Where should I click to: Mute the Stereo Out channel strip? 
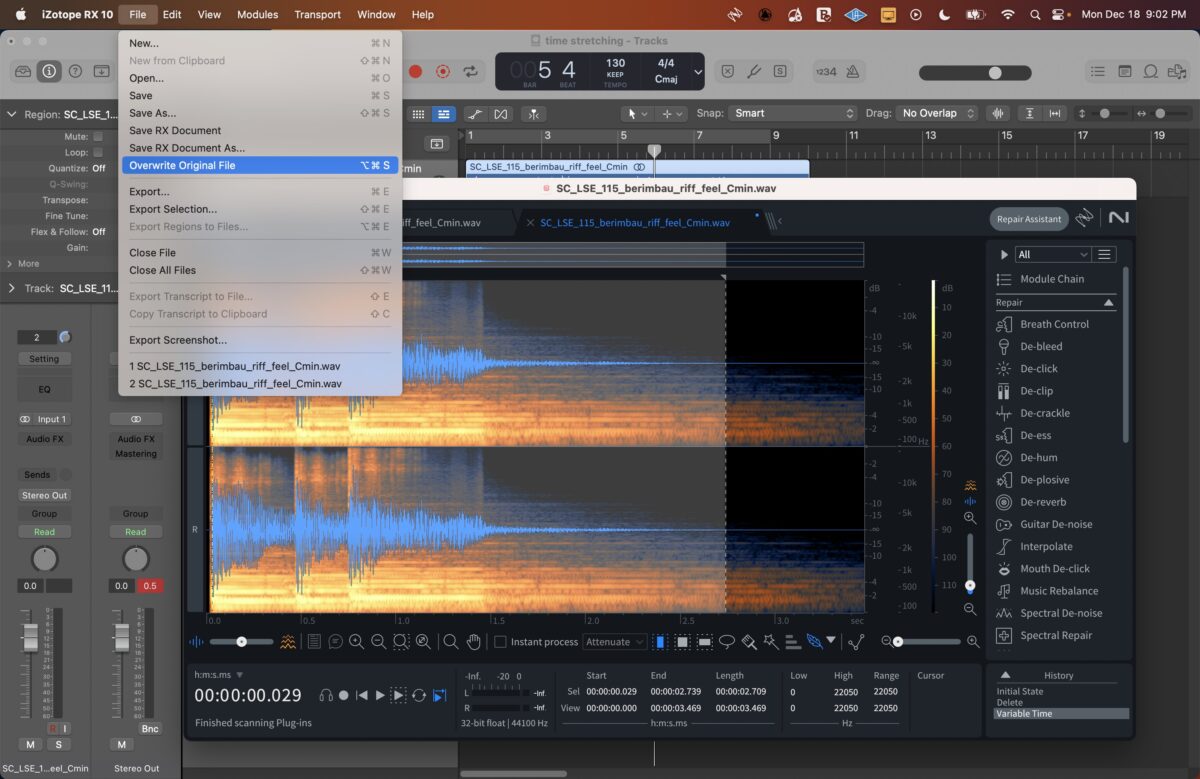click(x=121, y=744)
